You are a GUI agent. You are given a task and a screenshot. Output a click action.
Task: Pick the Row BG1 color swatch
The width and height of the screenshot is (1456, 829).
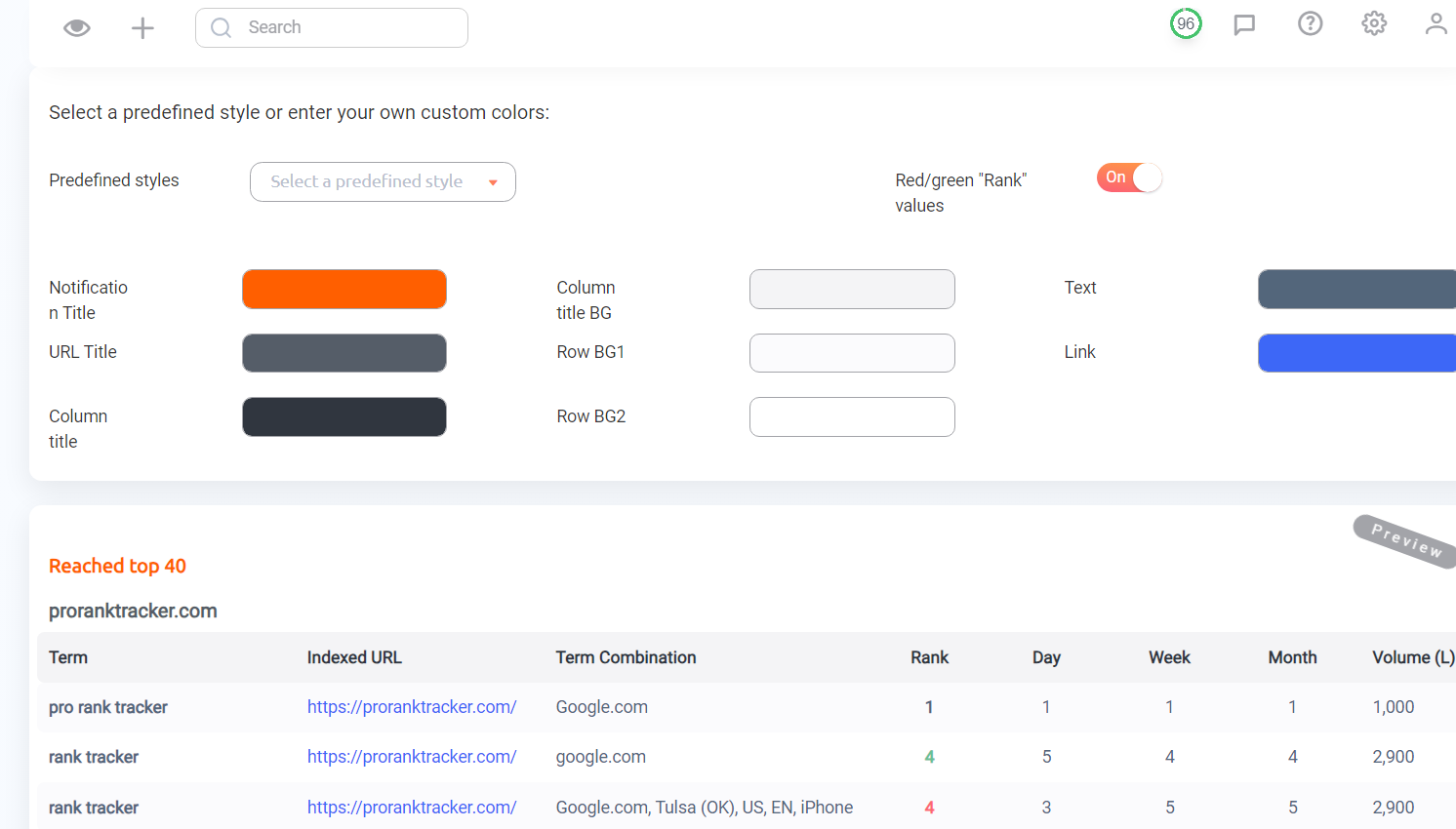852,353
